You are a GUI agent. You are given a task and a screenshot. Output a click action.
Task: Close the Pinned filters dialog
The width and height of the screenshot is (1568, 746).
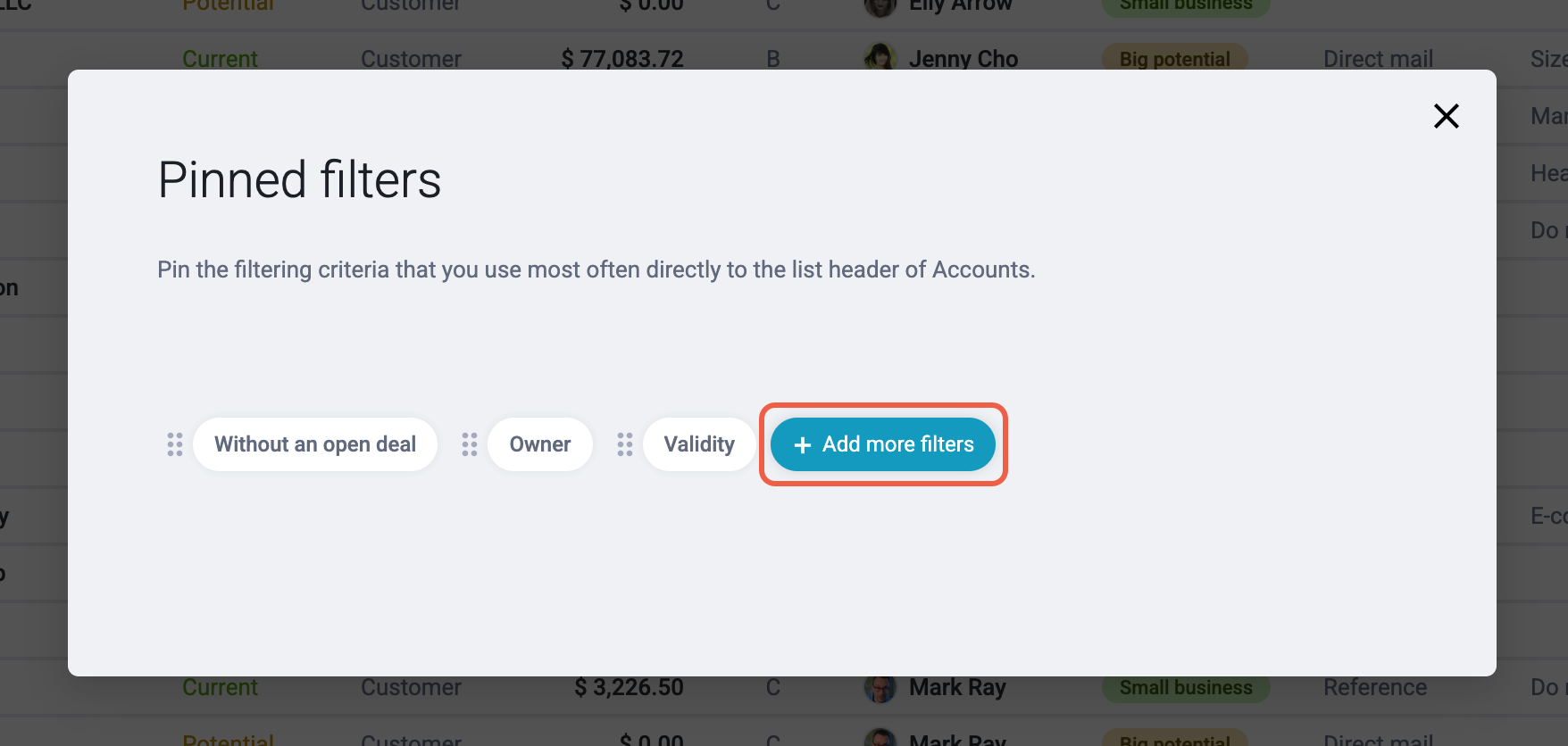pos(1446,116)
